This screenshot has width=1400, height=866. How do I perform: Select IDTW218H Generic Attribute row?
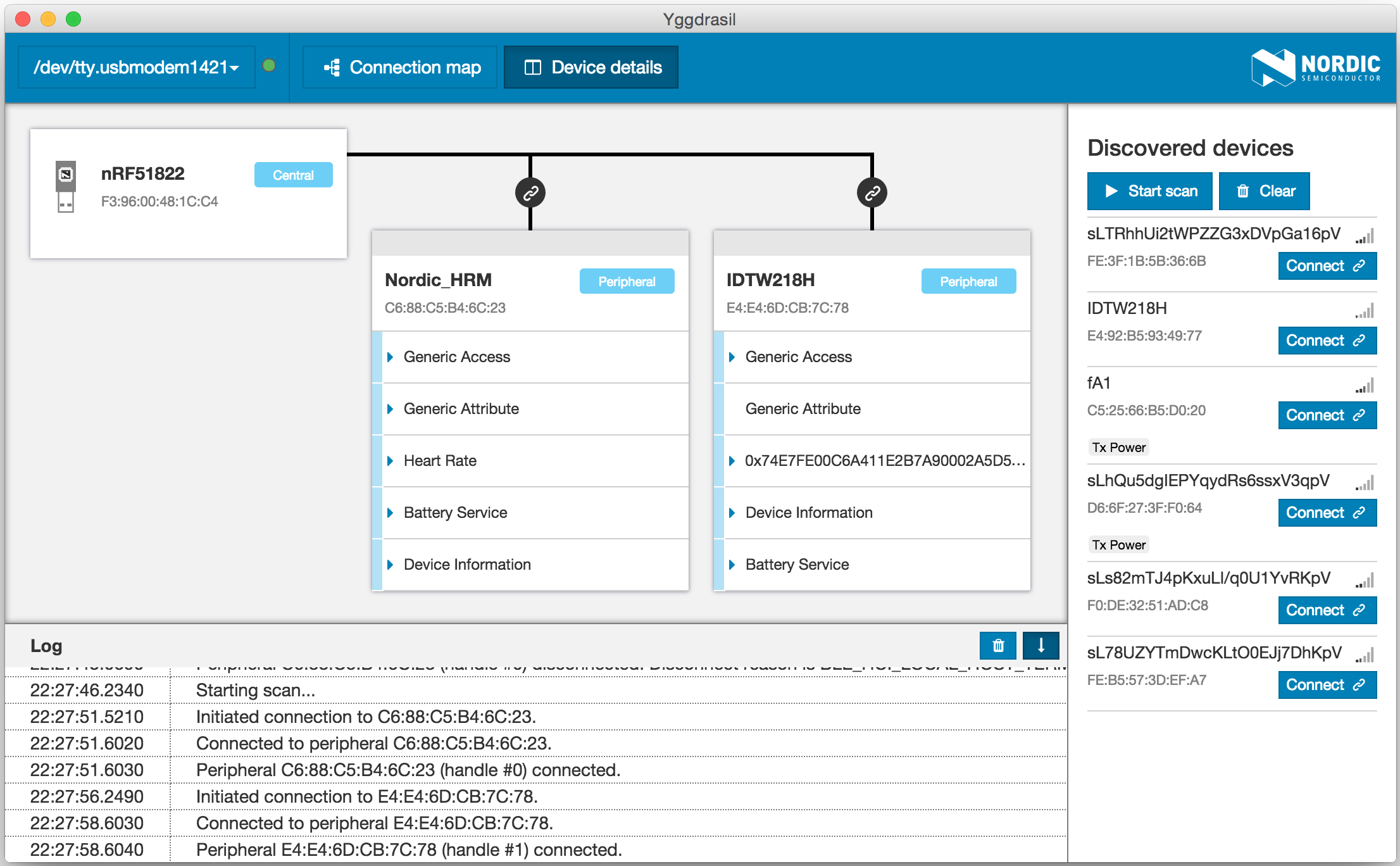click(x=872, y=409)
